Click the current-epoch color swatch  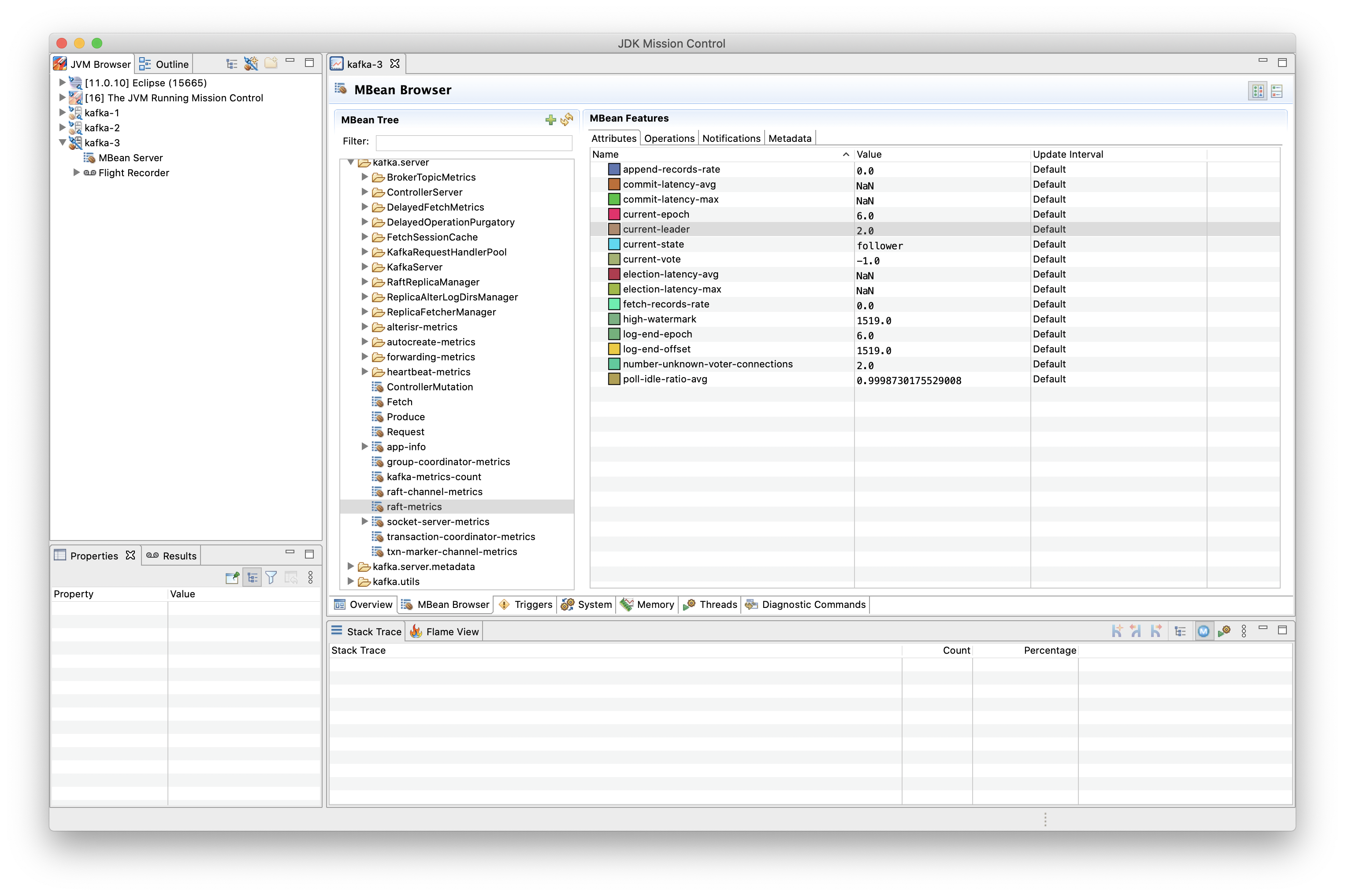(x=614, y=214)
